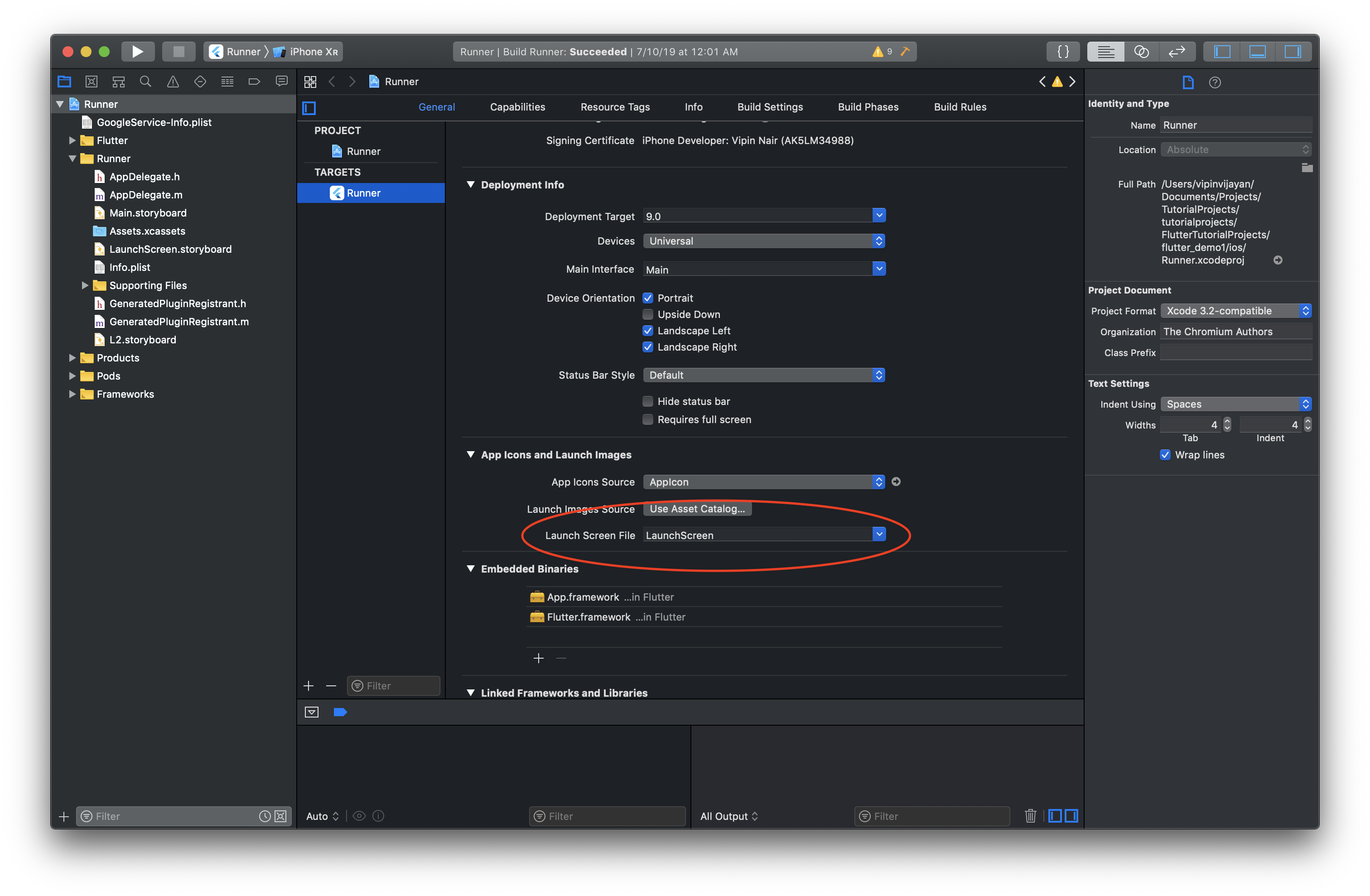
Task: Switch to the Capabilities tab
Action: click(x=517, y=107)
